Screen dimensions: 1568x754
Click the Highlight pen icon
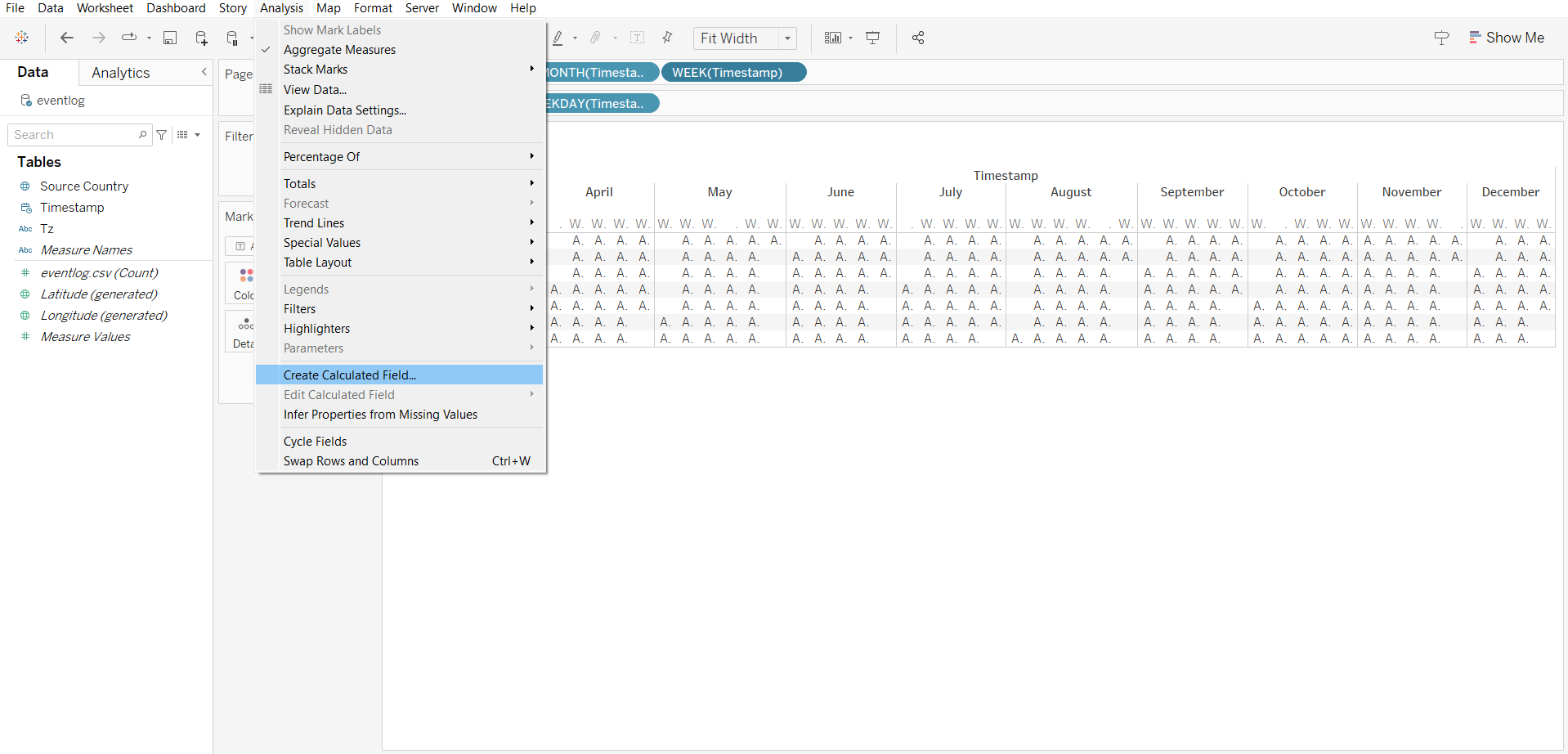click(x=558, y=38)
